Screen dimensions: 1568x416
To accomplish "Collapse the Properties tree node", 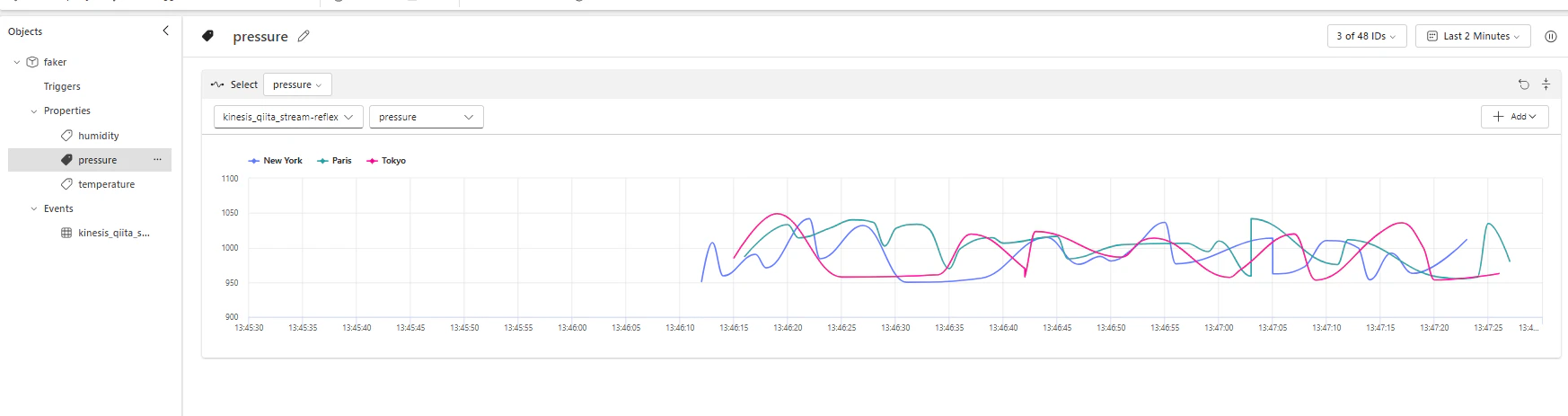I will pos(34,111).
